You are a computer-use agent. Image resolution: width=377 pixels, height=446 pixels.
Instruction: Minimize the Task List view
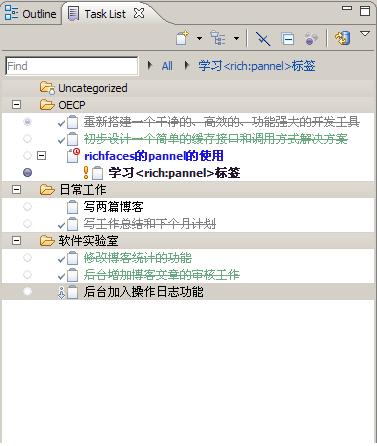point(347,8)
